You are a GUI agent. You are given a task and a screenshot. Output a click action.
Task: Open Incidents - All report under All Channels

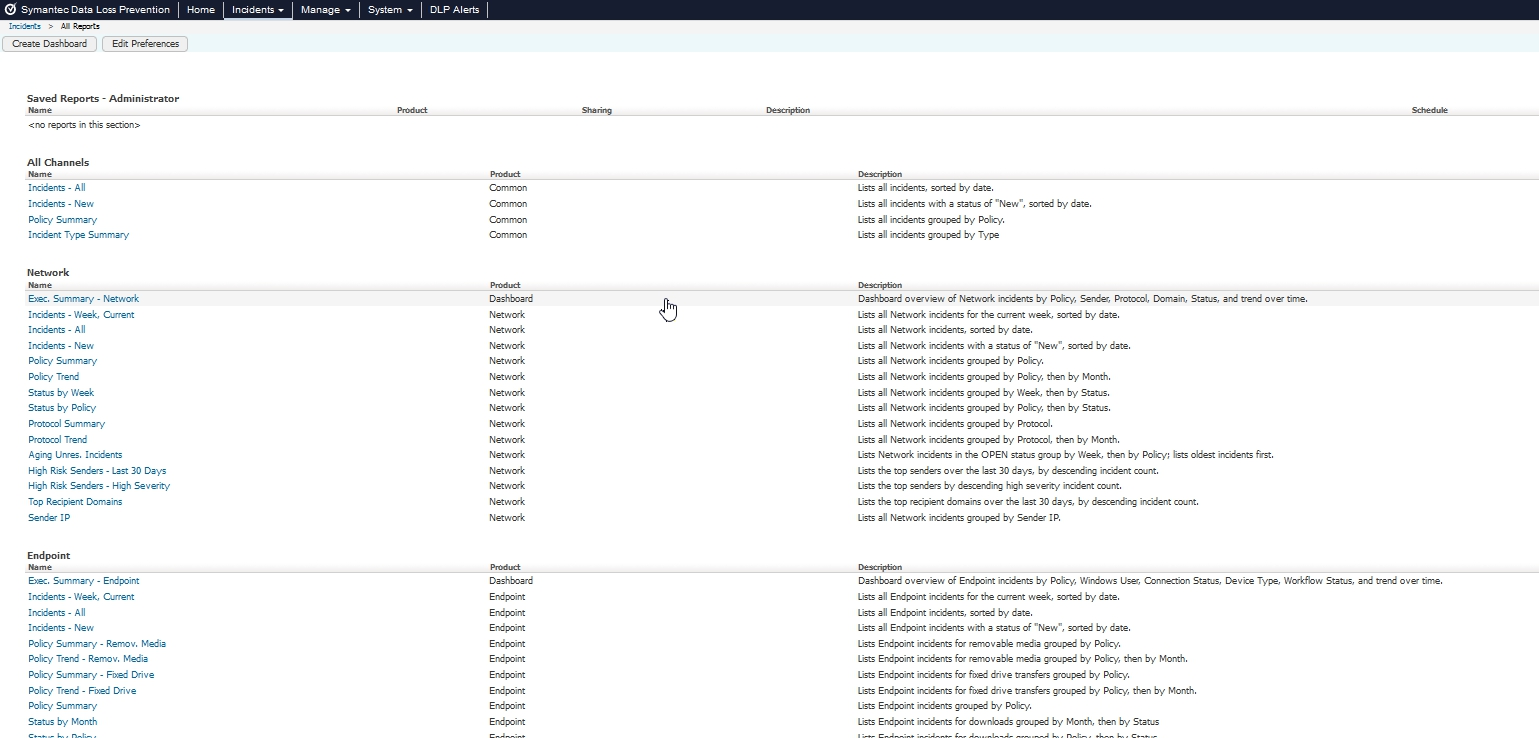(x=57, y=188)
